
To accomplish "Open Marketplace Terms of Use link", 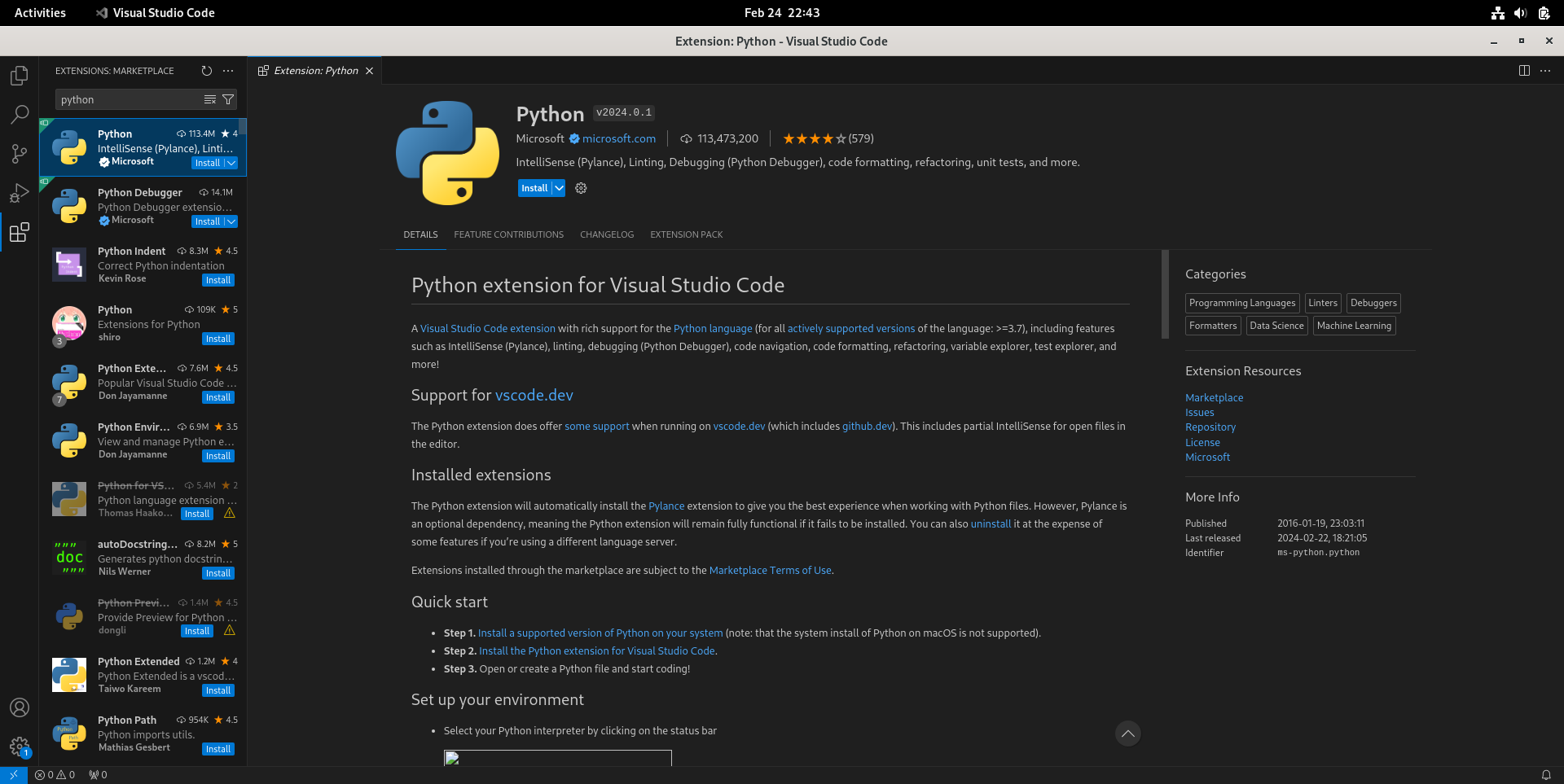I will [x=771, y=570].
